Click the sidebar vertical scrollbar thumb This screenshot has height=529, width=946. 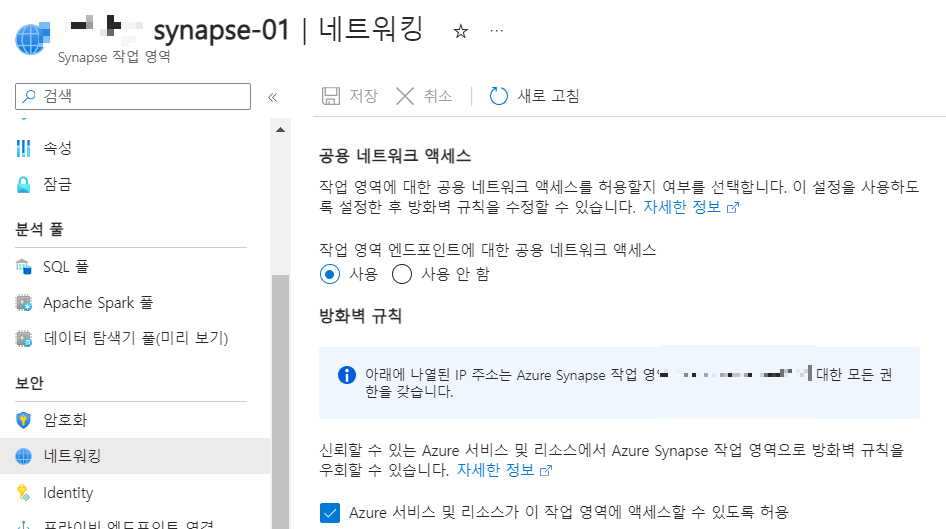281,402
